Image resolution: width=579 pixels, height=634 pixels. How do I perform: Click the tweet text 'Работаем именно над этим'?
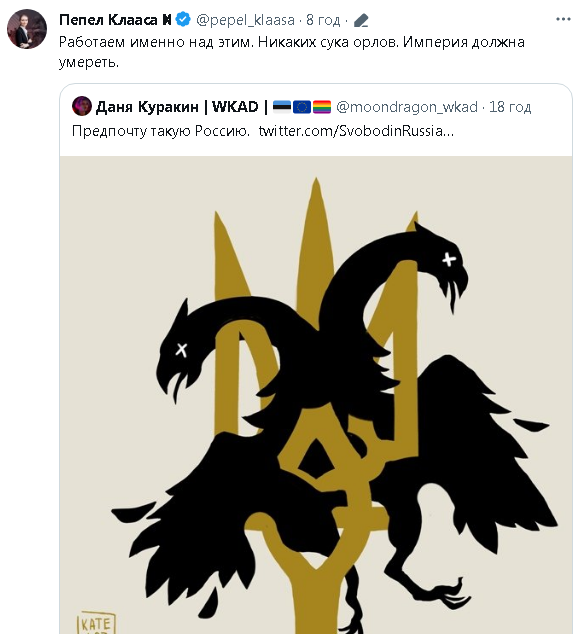[x=156, y=42]
